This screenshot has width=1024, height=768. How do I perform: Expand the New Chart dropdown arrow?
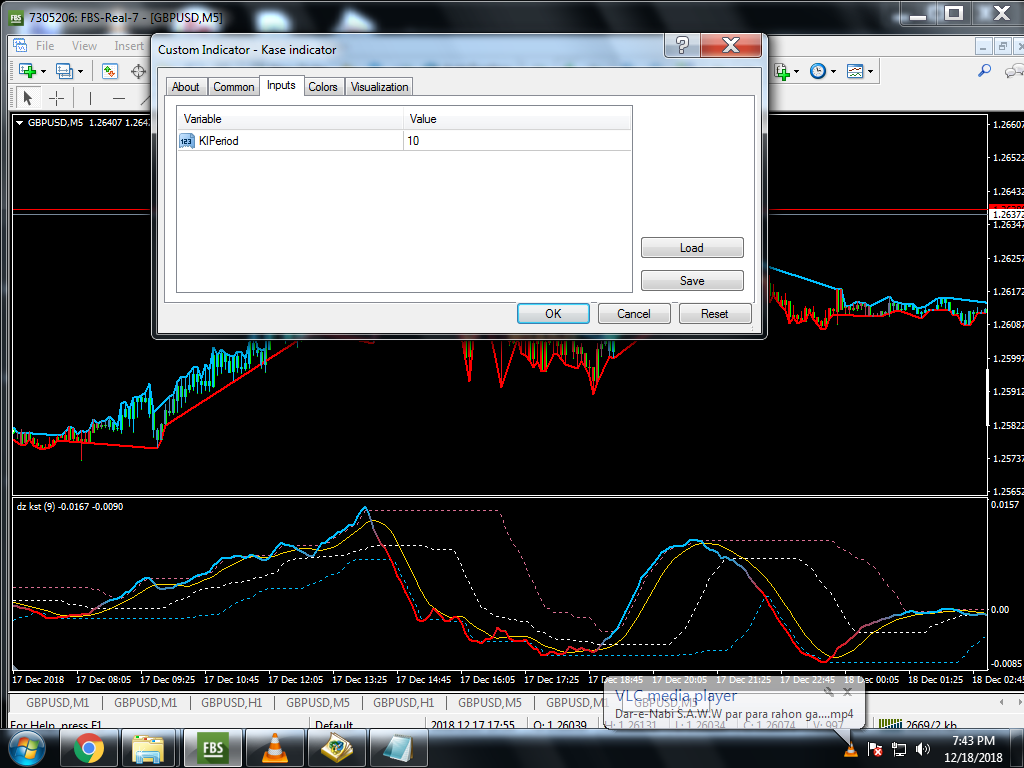coord(44,71)
